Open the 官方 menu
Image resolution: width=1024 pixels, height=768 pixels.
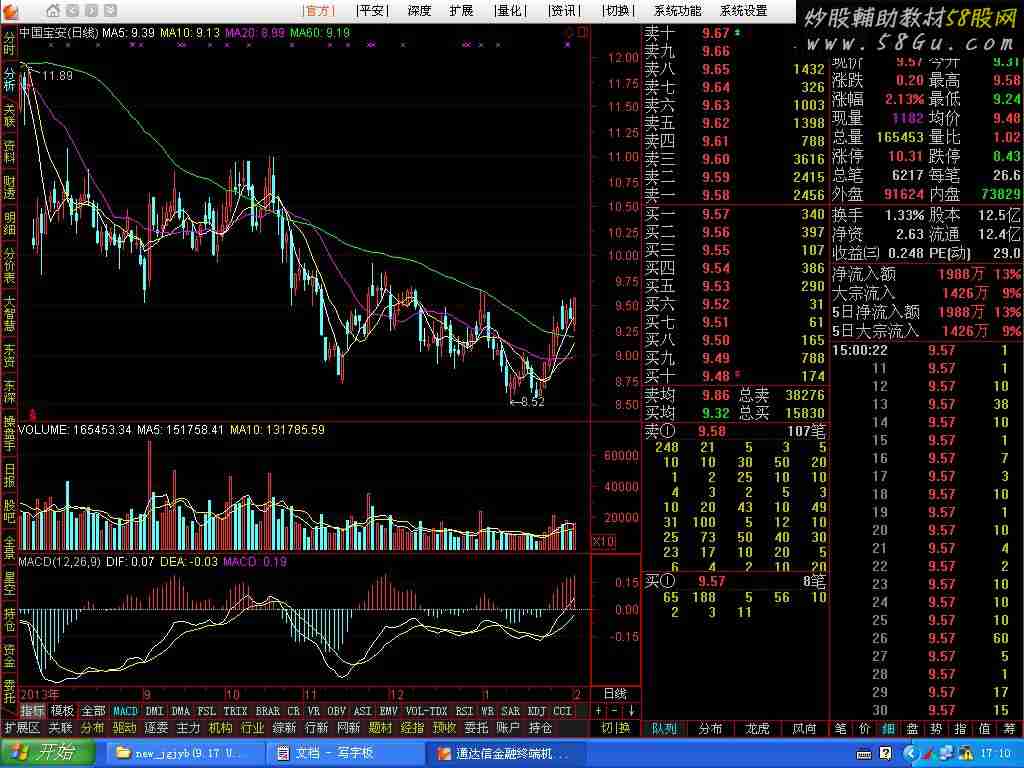pos(318,10)
